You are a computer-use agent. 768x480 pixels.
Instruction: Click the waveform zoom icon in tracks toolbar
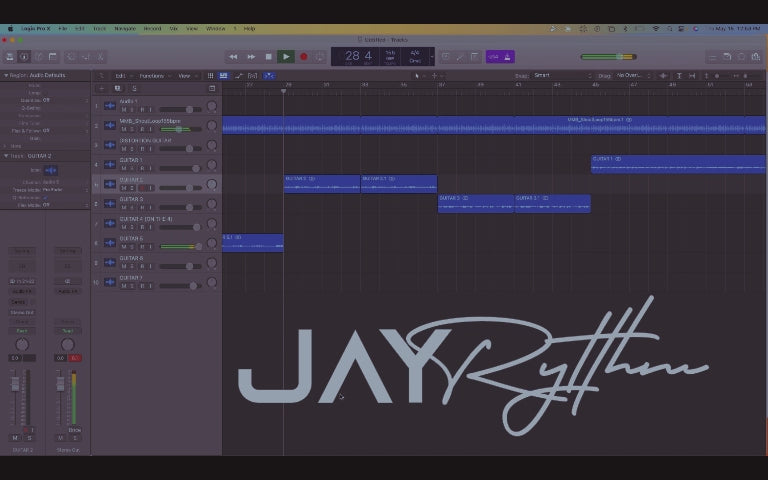click(x=663, y=76)
